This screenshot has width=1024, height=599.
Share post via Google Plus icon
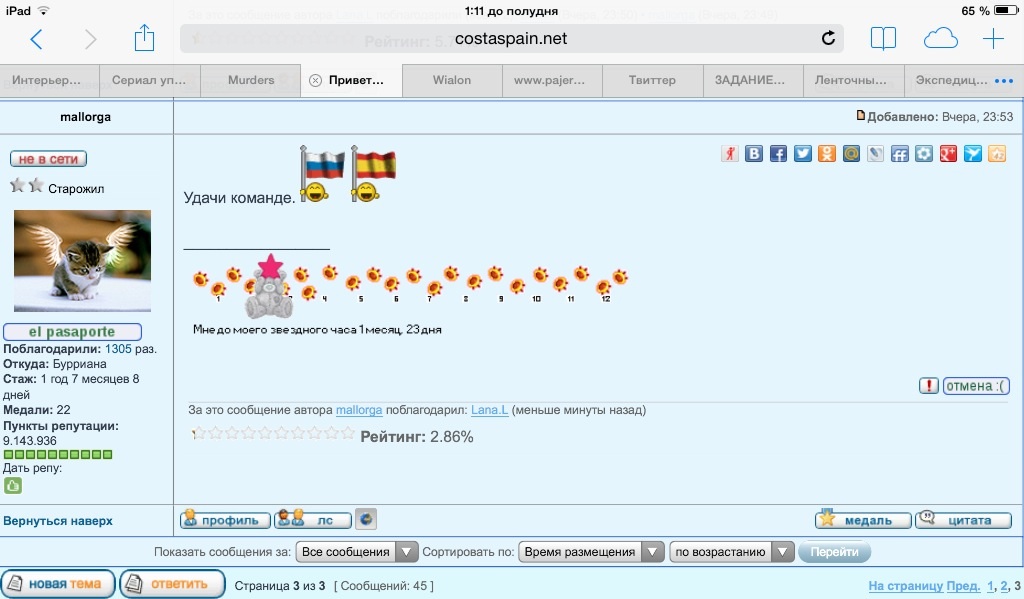click(948, 154)
